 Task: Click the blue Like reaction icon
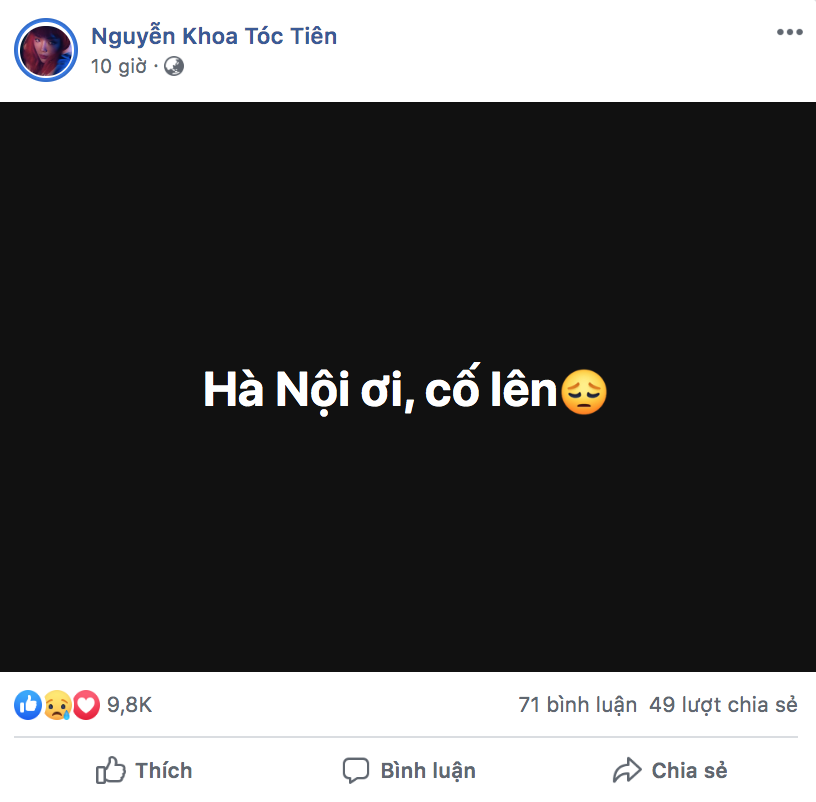(28, 705)
